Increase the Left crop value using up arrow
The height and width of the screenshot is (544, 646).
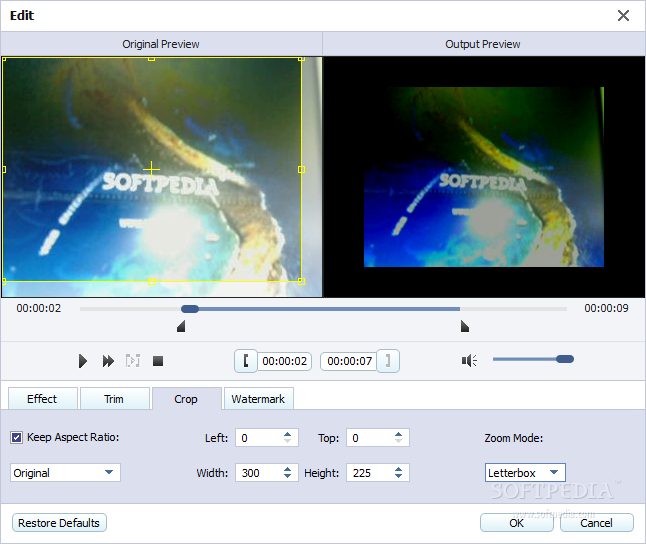point(288,434)
